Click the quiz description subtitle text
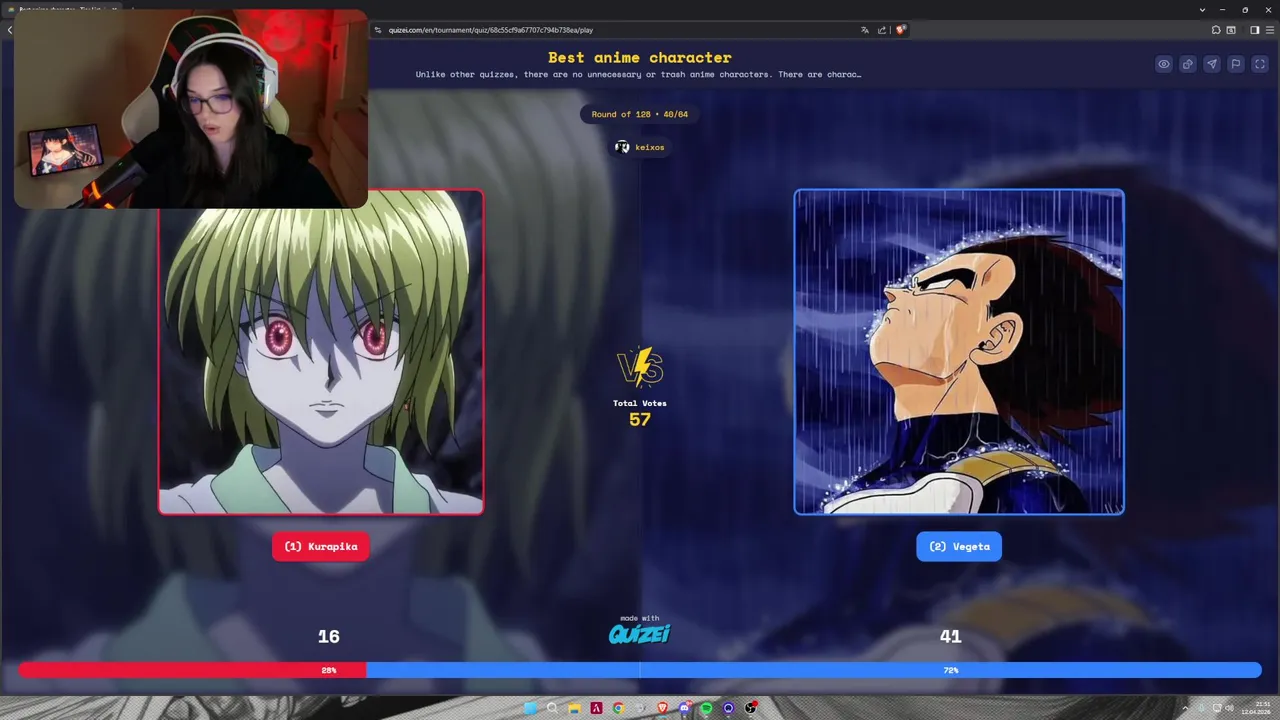This screenshot has width=1280, height=720. (639, 74)
